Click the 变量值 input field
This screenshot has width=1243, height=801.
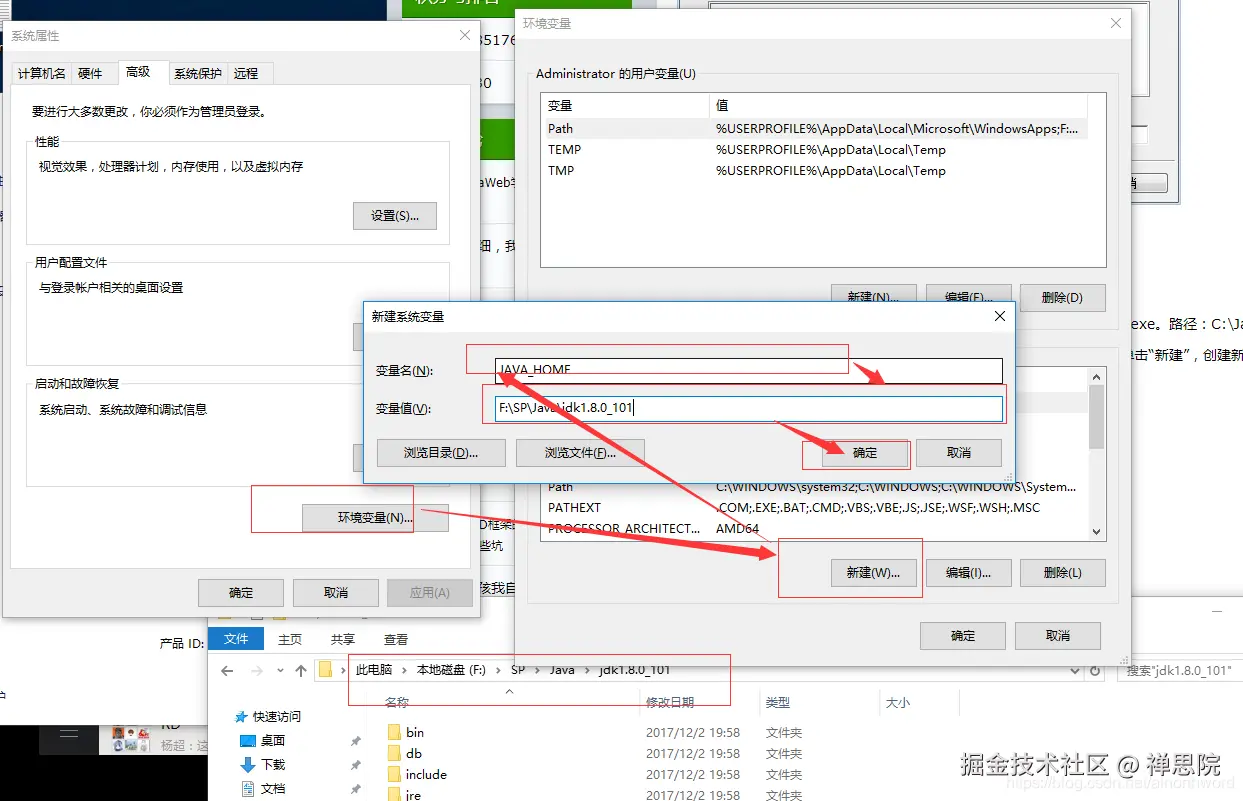click(x=748, y=408)
